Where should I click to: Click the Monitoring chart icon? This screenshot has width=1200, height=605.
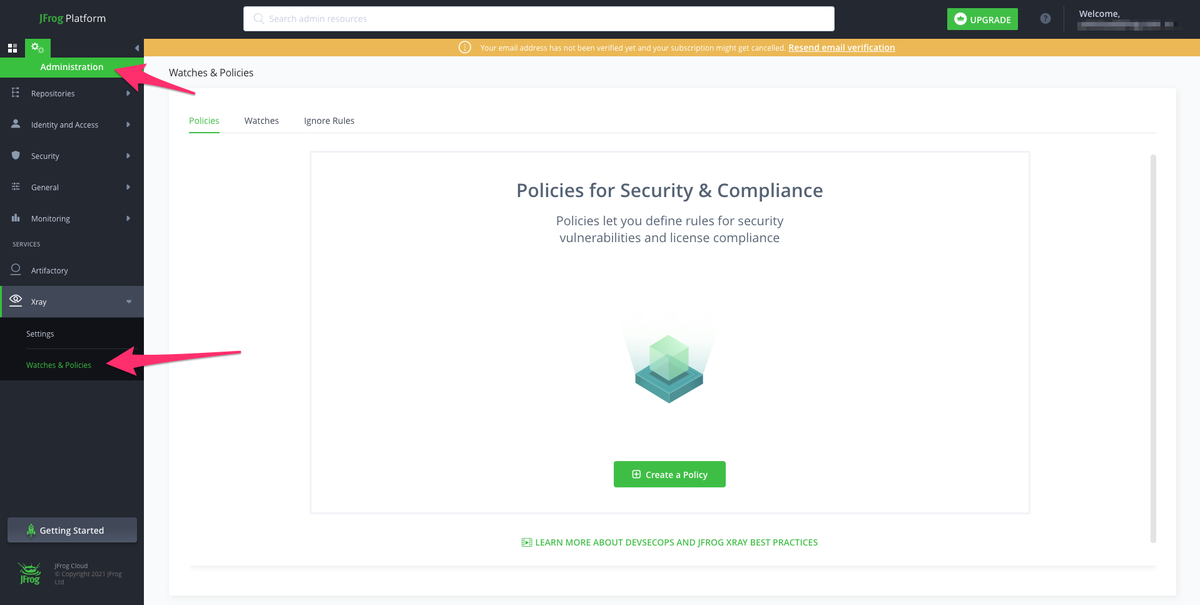click(x=15, y=218)
